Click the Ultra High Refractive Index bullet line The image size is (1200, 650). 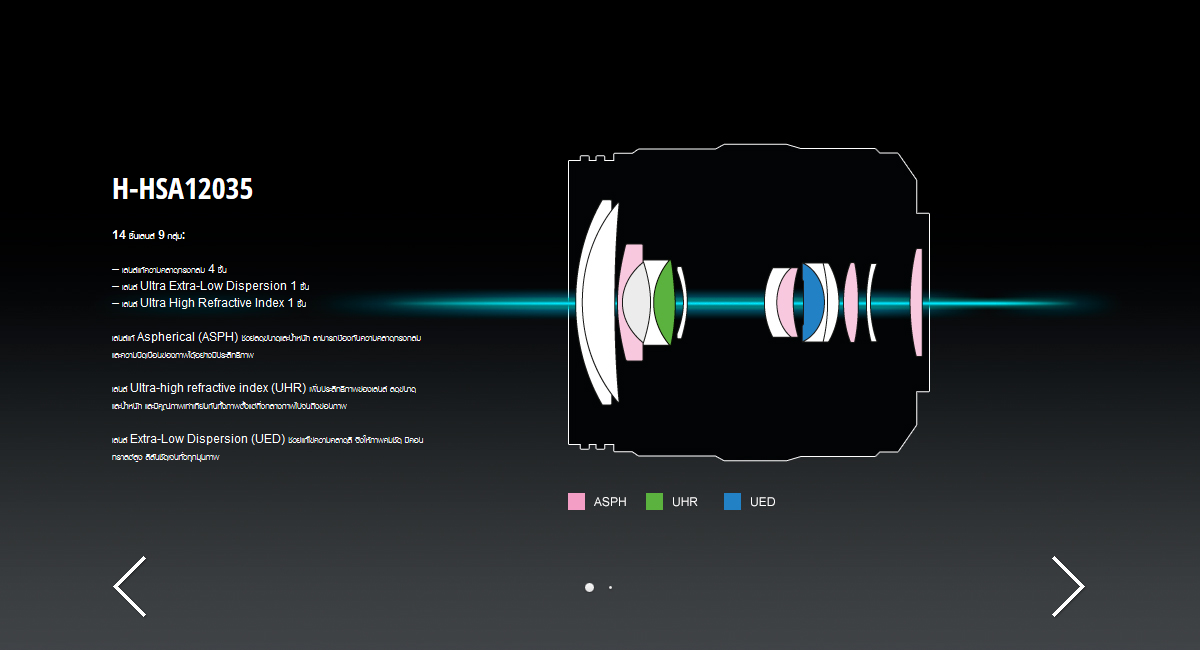(208, 303)
